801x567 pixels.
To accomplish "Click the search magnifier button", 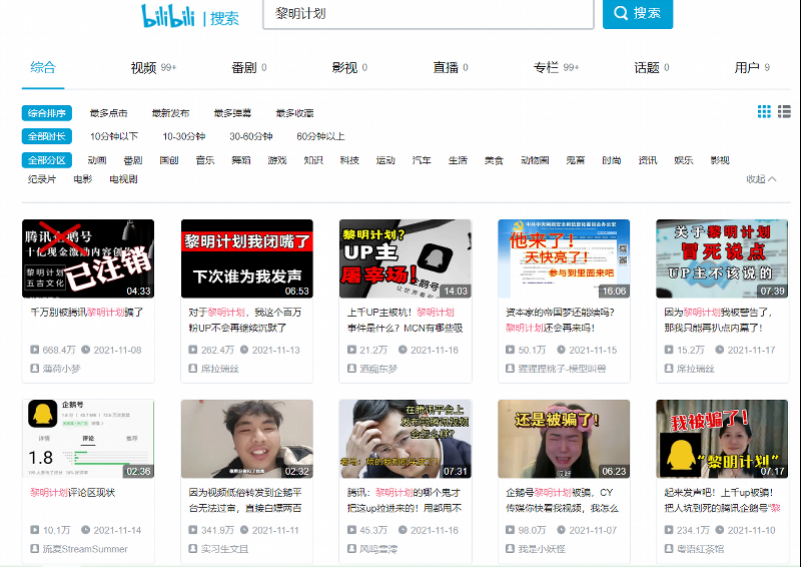I will point(638,13).
